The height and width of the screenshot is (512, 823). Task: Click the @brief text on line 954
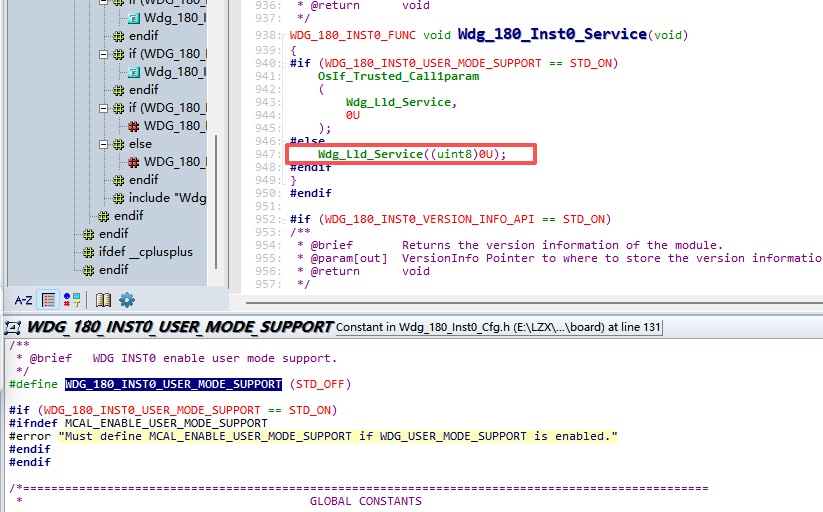click(x=332, y=245)
